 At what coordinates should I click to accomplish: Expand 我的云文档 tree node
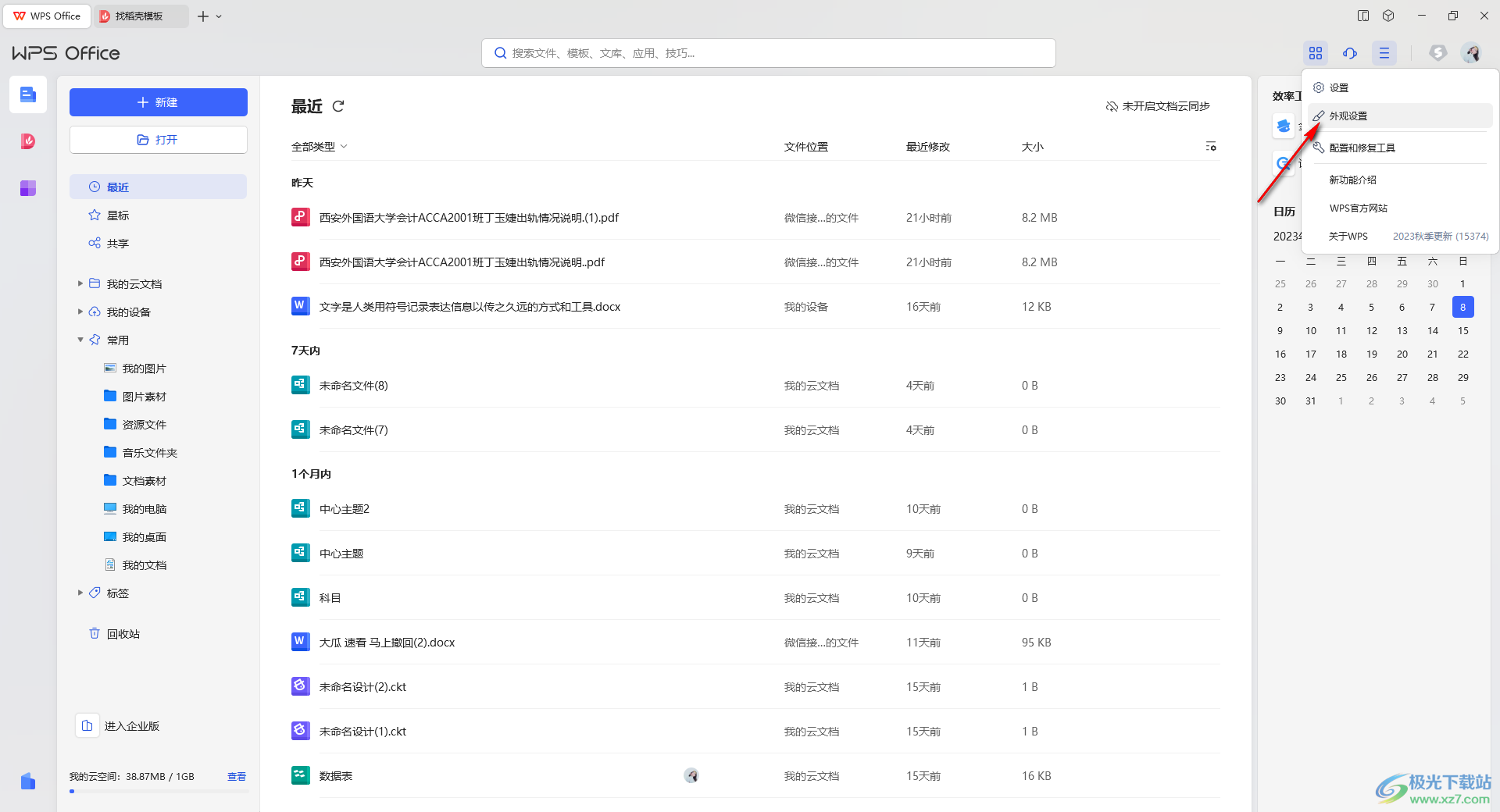(x=80, y=283)
